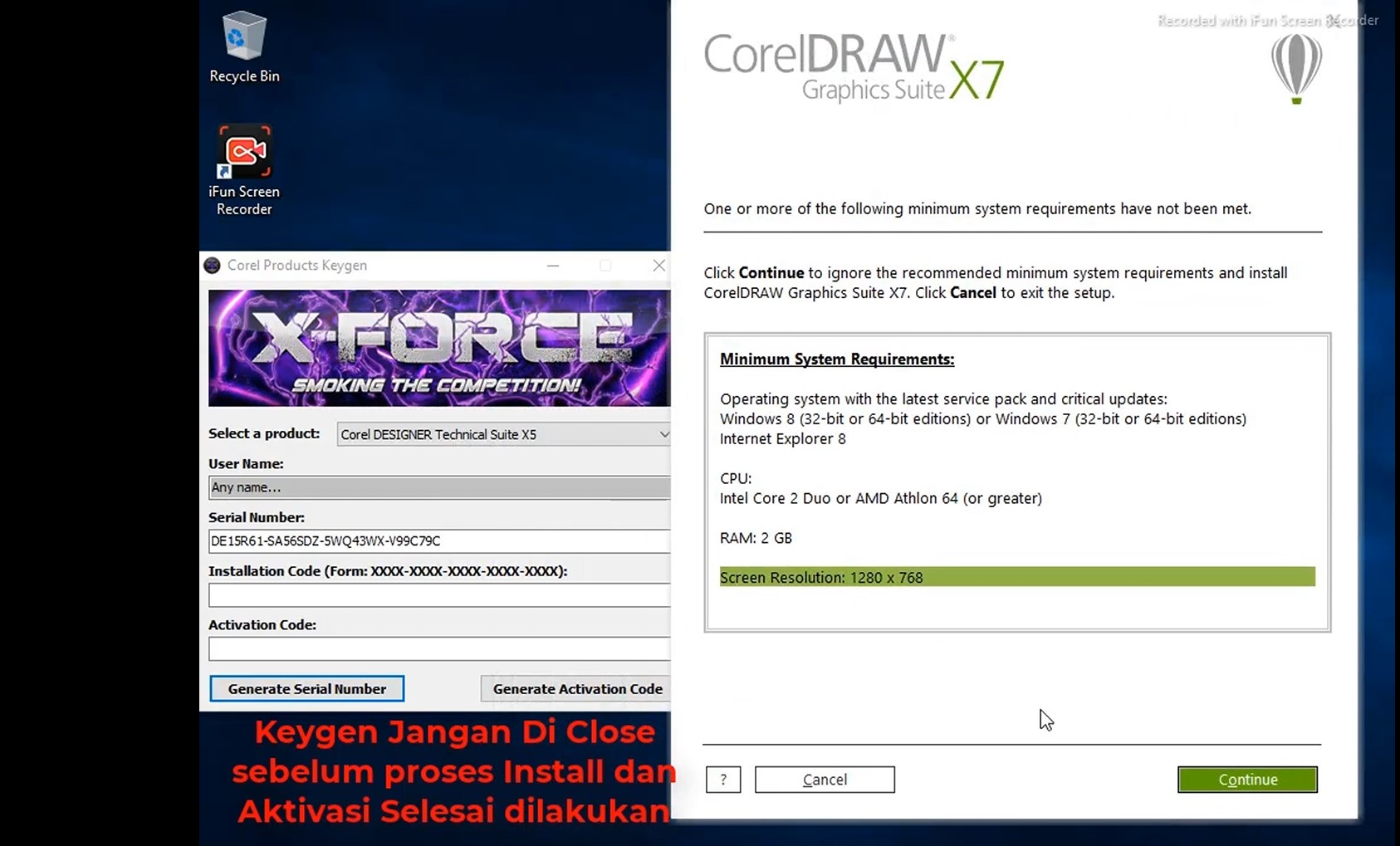Click Generate Activation Code button
Image resolution: width=1400 pixels, height=846 pixels.
click(576, 688)
